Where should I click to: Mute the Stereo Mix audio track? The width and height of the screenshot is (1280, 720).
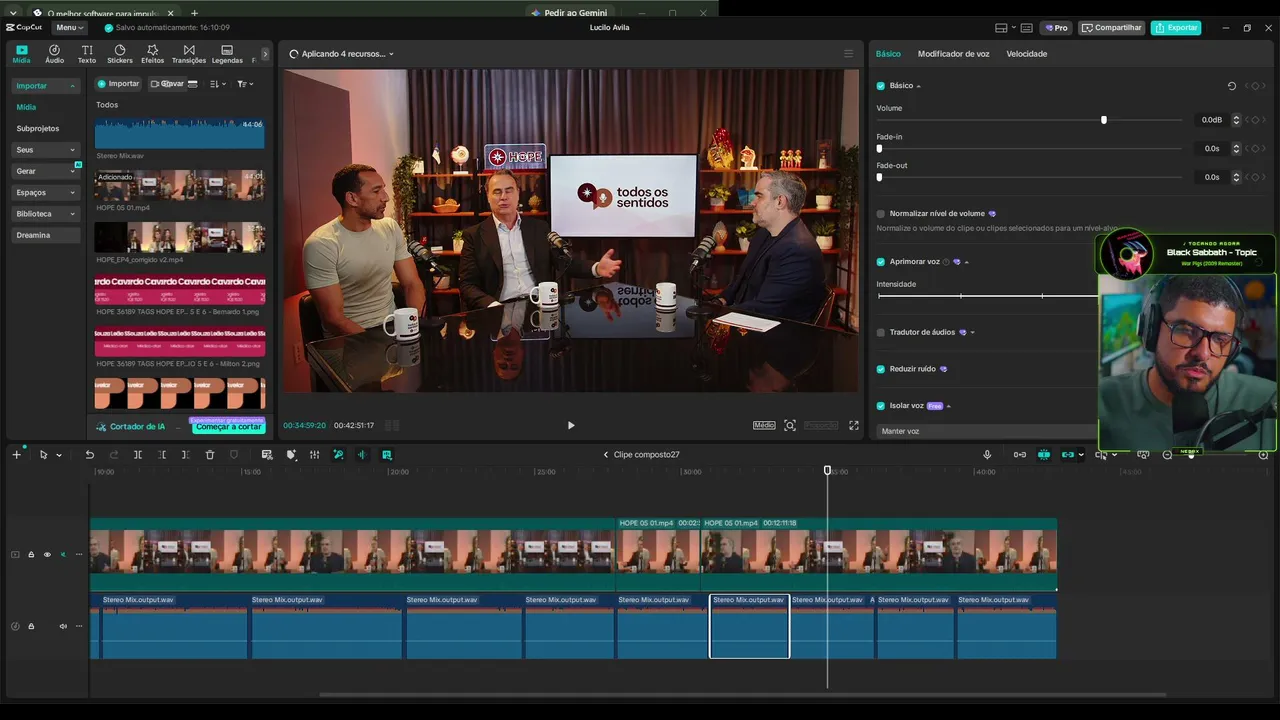[63, 626]
